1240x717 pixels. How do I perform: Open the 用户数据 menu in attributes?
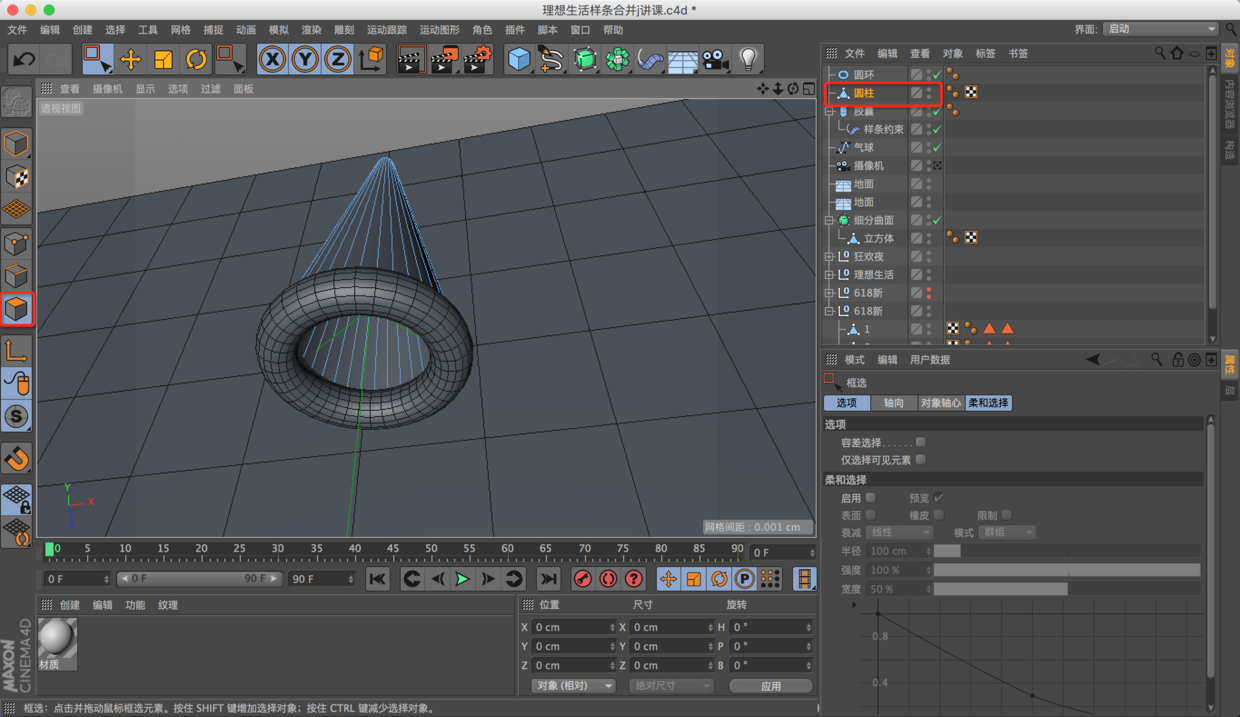coord(930,360)
